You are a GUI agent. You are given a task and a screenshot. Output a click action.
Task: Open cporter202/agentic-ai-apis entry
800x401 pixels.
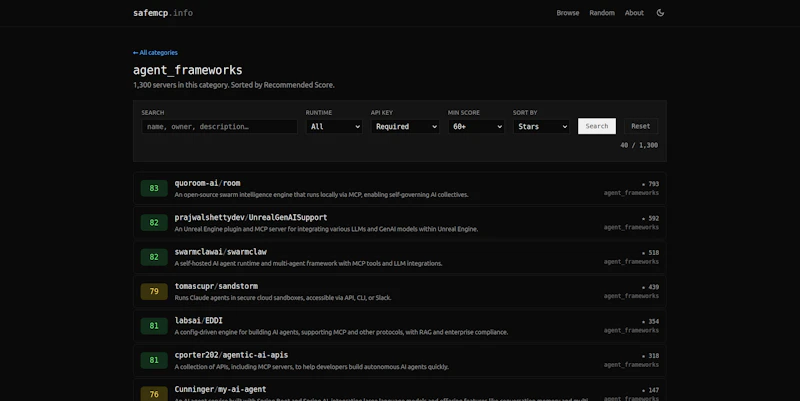click(399, 360)
